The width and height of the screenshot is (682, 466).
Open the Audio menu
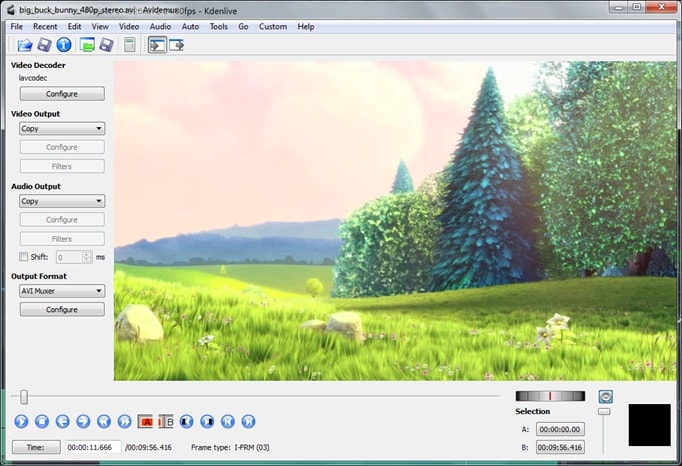(160, 27)
